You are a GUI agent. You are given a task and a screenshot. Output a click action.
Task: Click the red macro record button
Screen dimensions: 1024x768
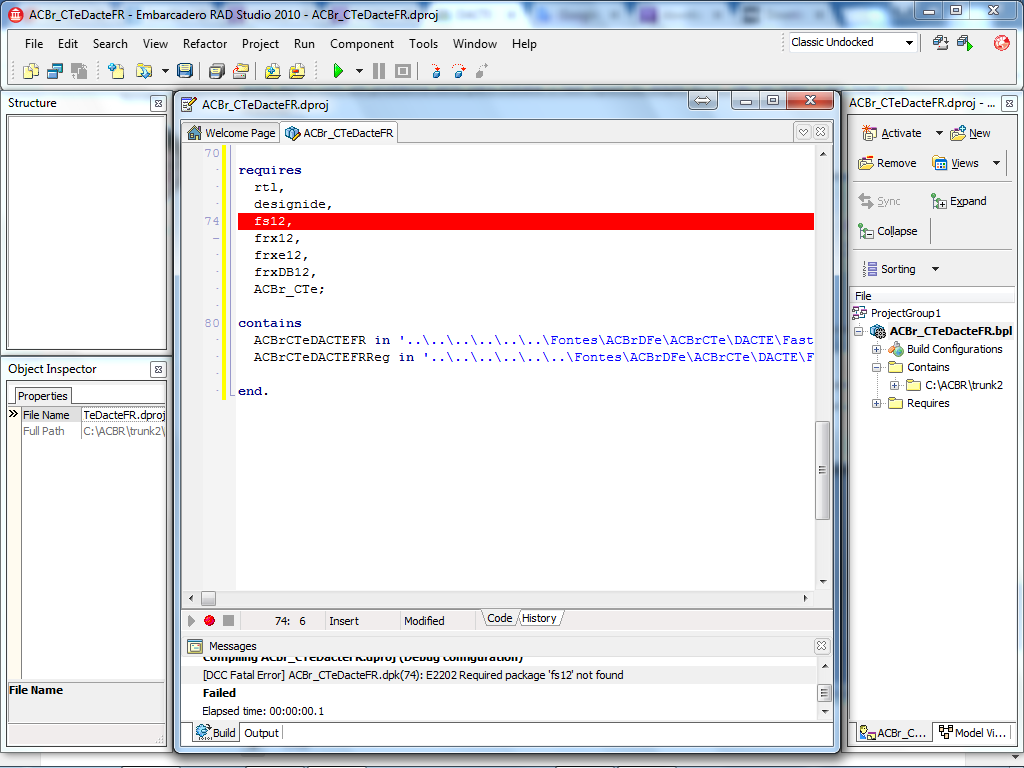tap(210, 620)
